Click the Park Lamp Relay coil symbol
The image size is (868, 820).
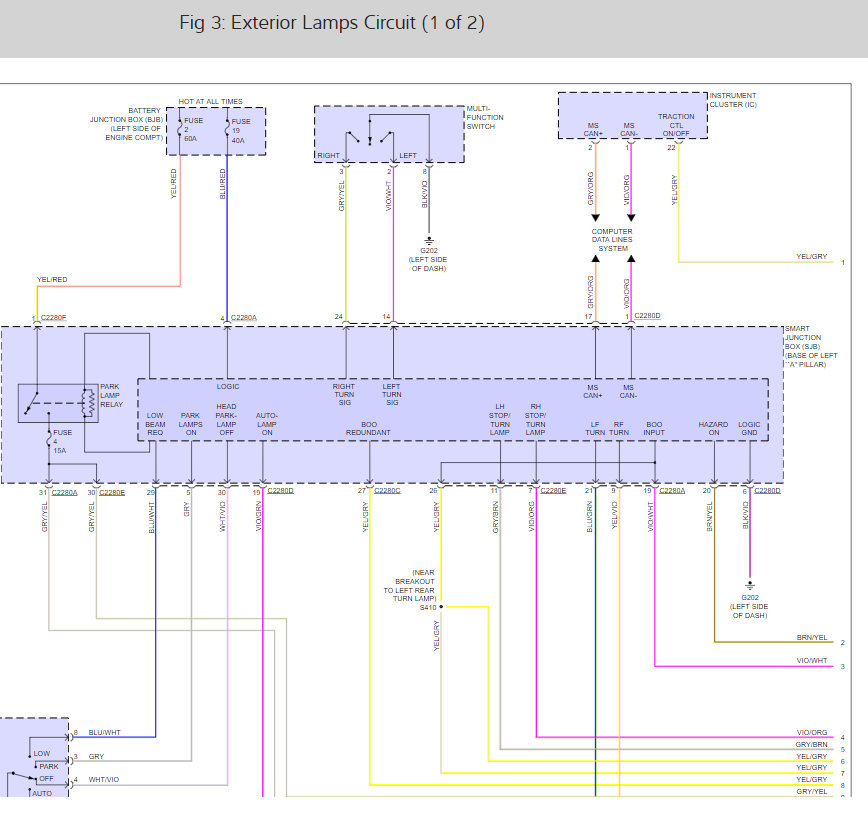tap(87, 403)
